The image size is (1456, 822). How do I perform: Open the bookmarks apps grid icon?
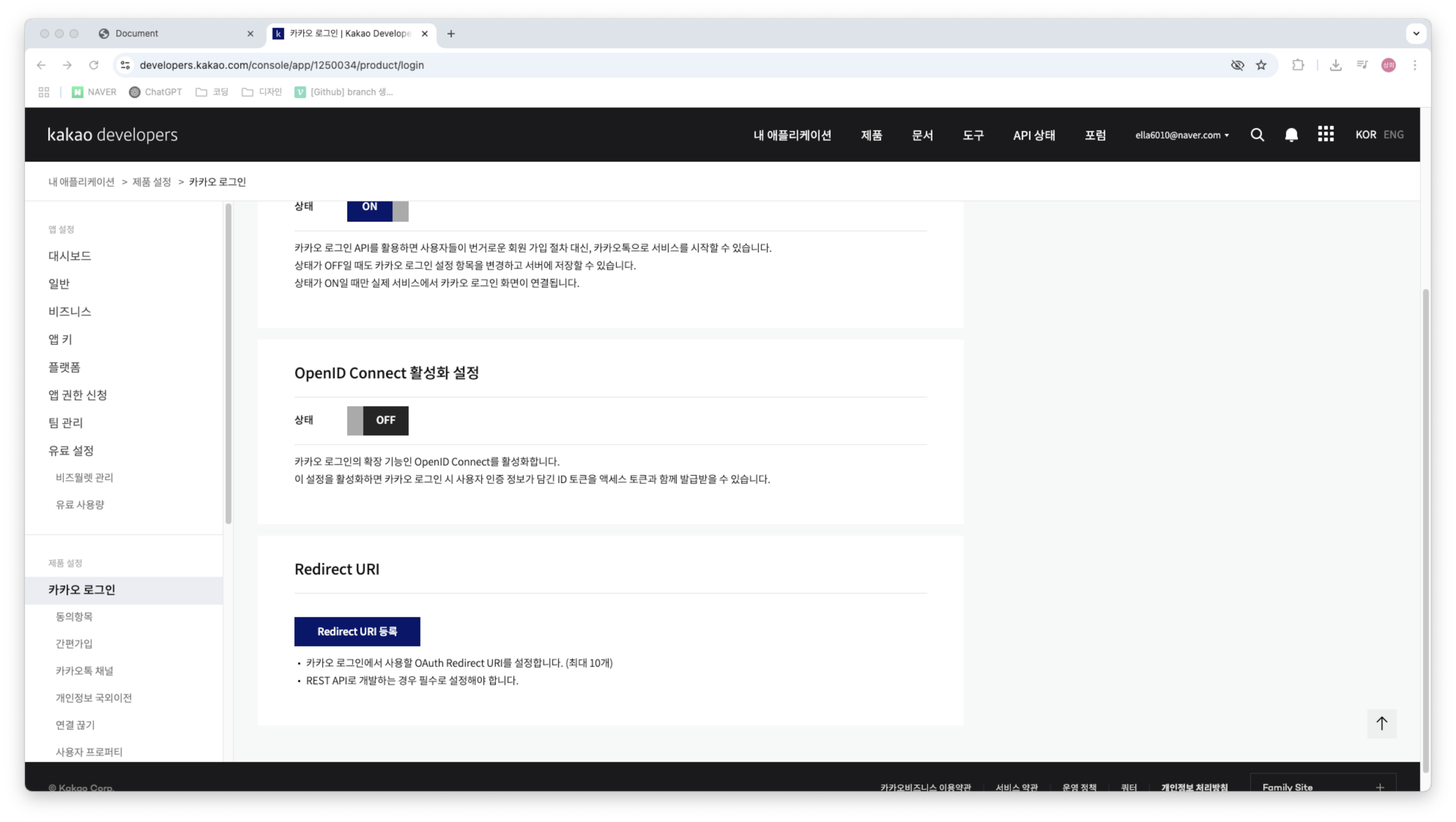(44, 92)
